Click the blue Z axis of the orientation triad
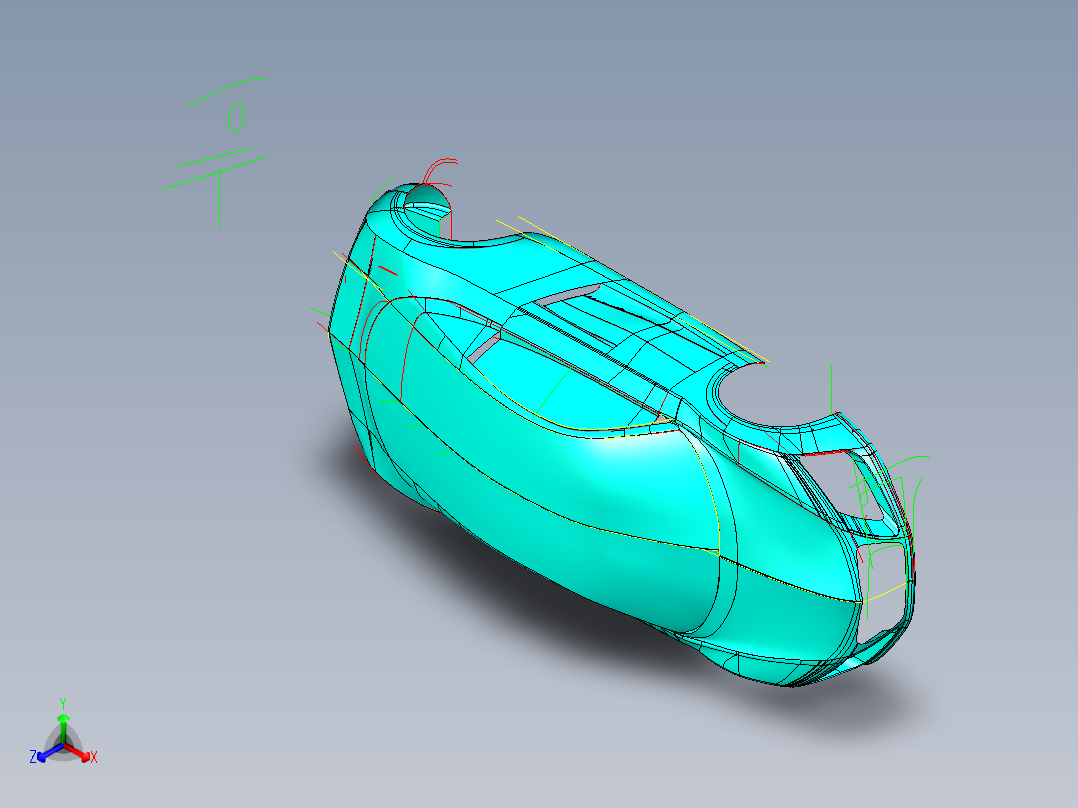Viewport: 1078px width, 808px height. 49,752
